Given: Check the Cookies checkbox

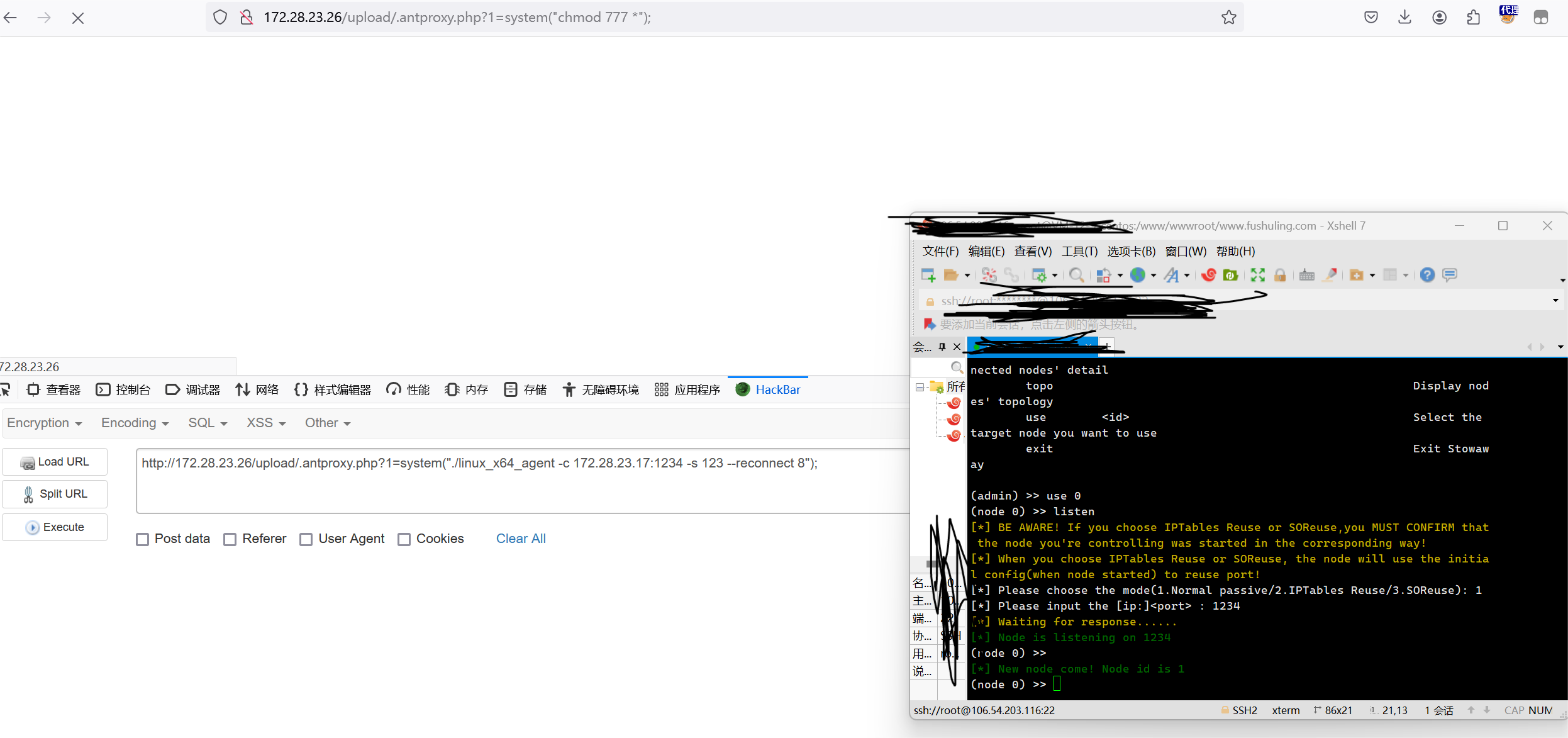Looking at the screenshot, I should click(404, 539).
